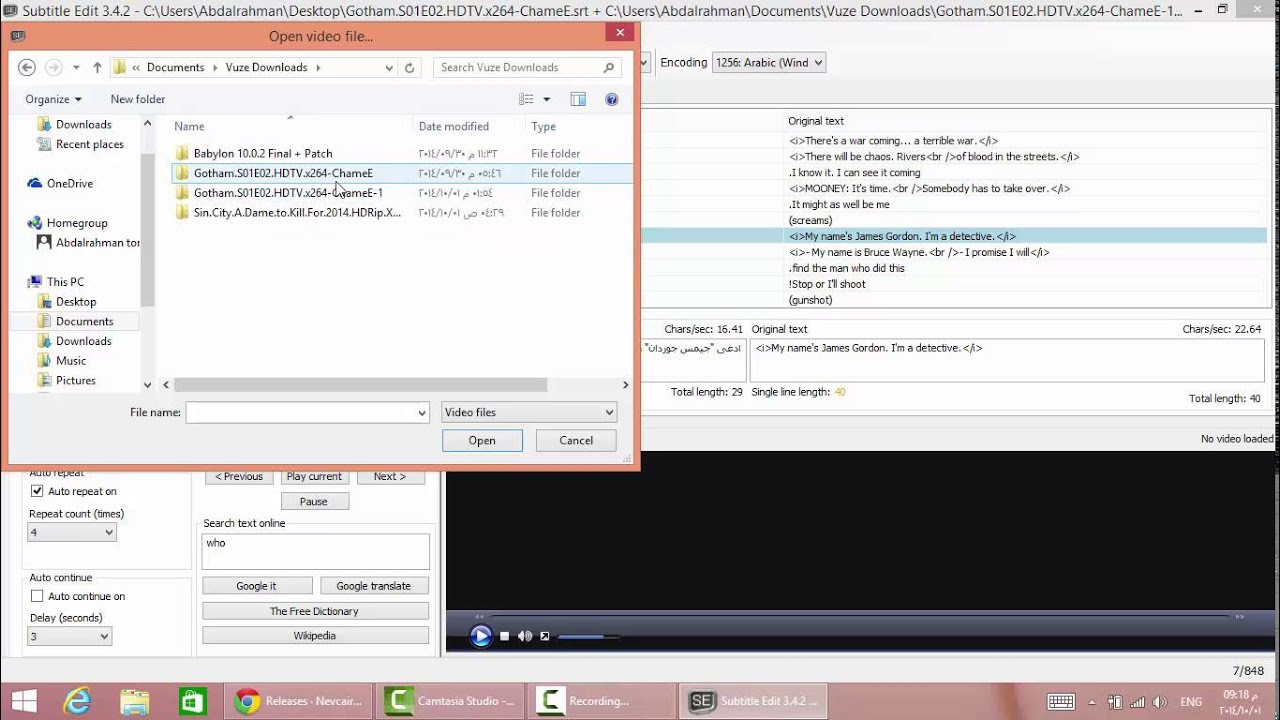Open the Video files type dropdown

pos(529,412)
